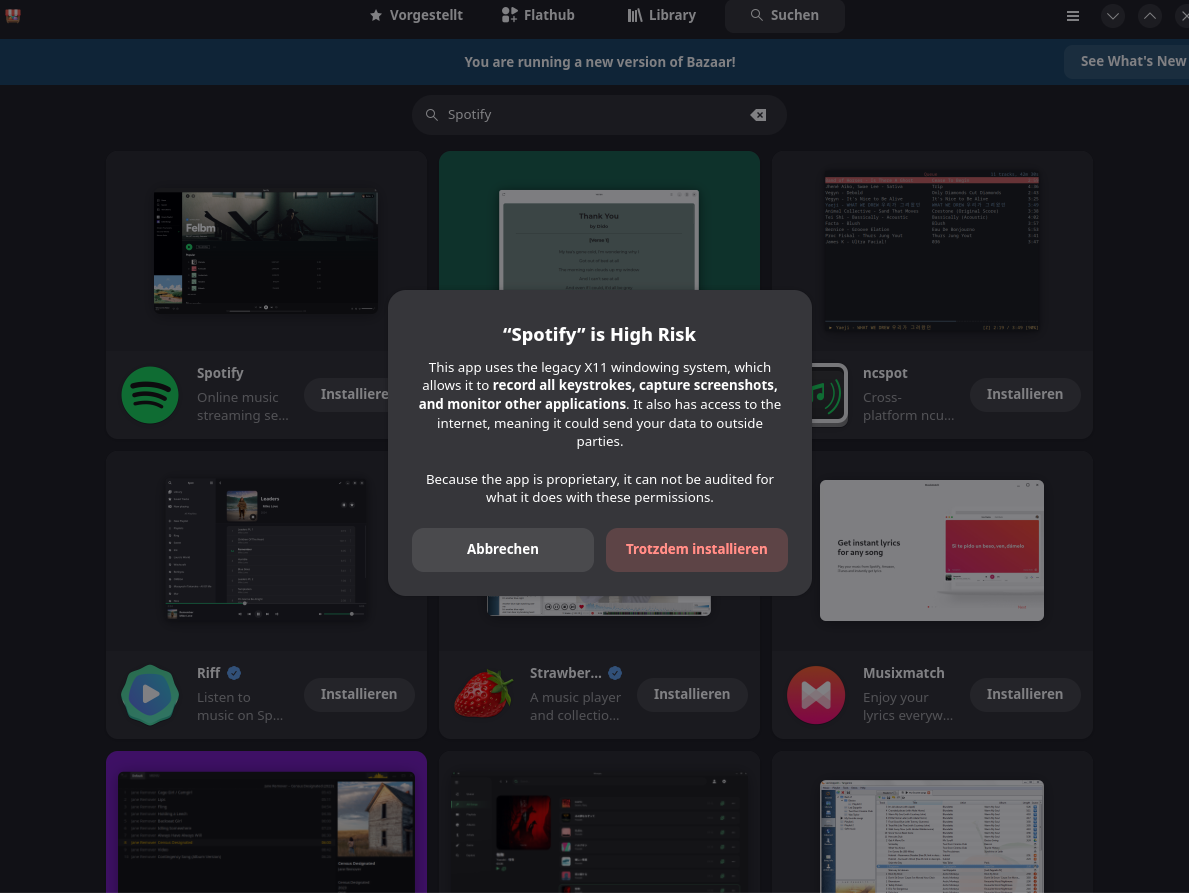The width and height of the screenshot is (1189, 893).
Task: Click 'Cross-platform ncu...' description
Action: [908, 406]
